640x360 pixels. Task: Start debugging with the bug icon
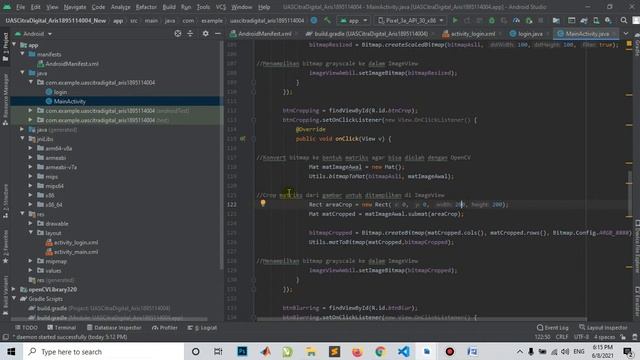[x=492, y=20]
